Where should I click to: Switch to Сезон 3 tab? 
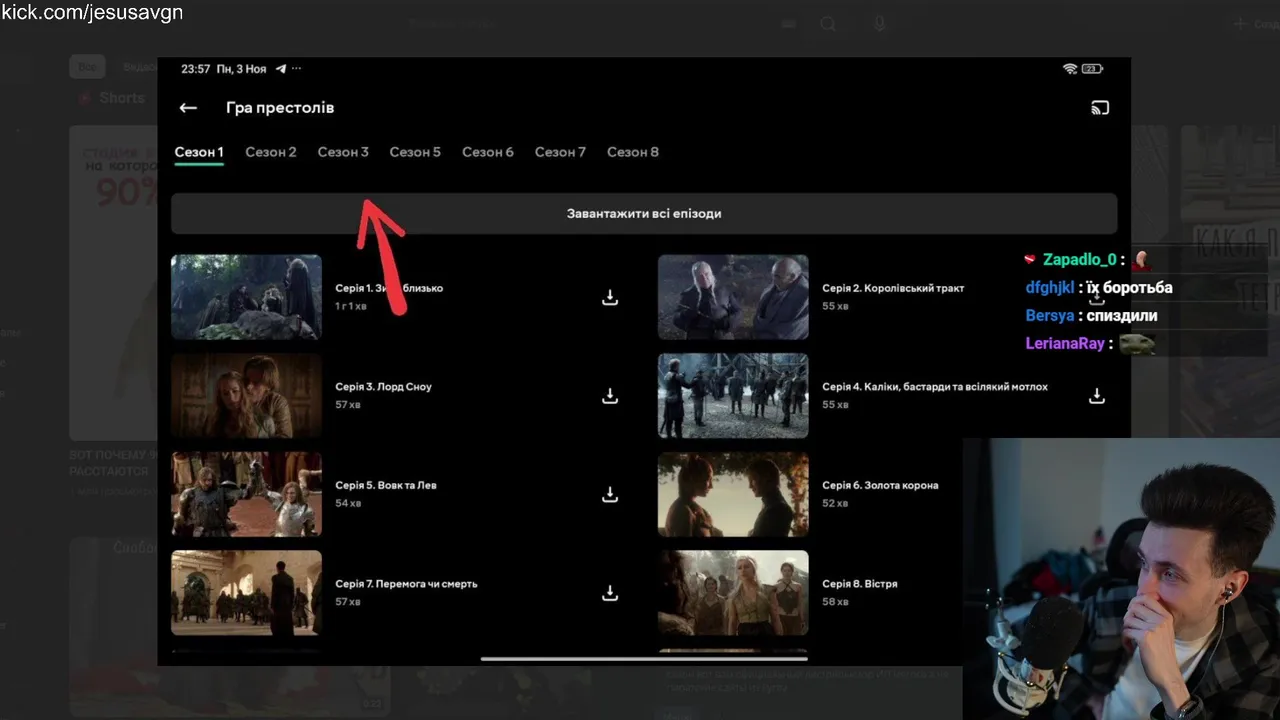click(x=343, y=152)
